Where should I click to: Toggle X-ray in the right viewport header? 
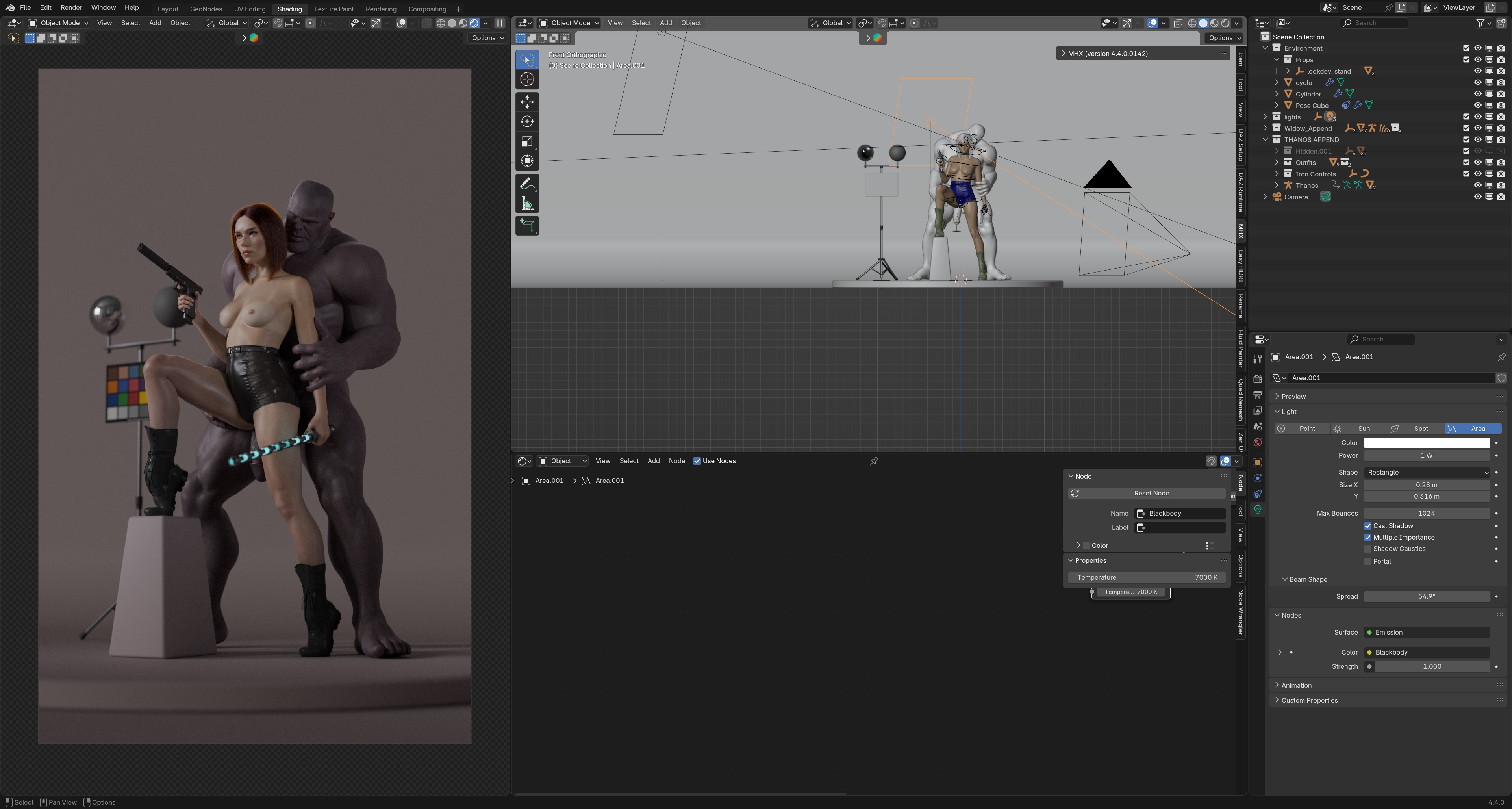[1177, 23]
